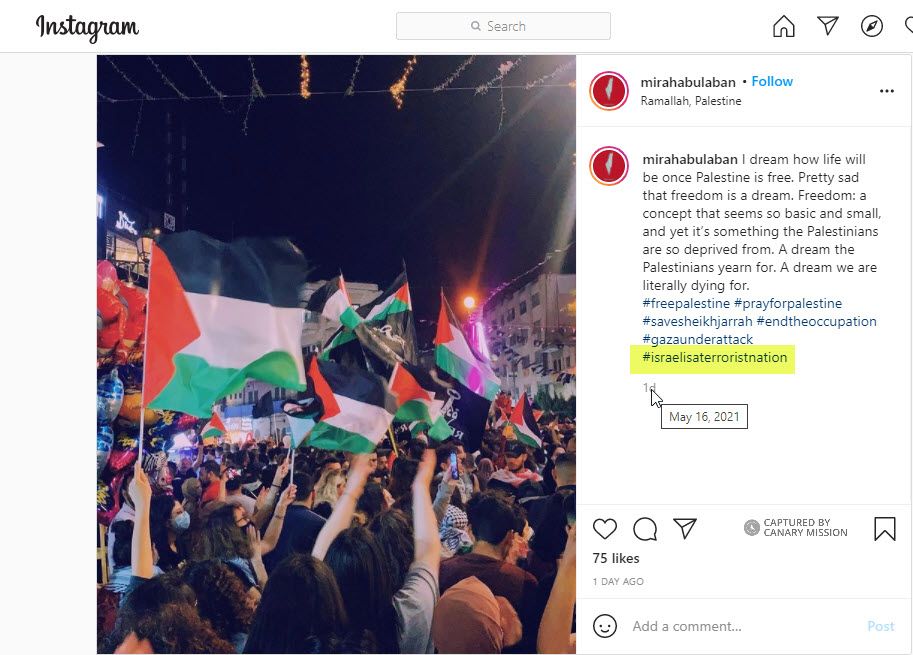Click the profile avatar in post header
913x655 pixels.
click(608, 91)
